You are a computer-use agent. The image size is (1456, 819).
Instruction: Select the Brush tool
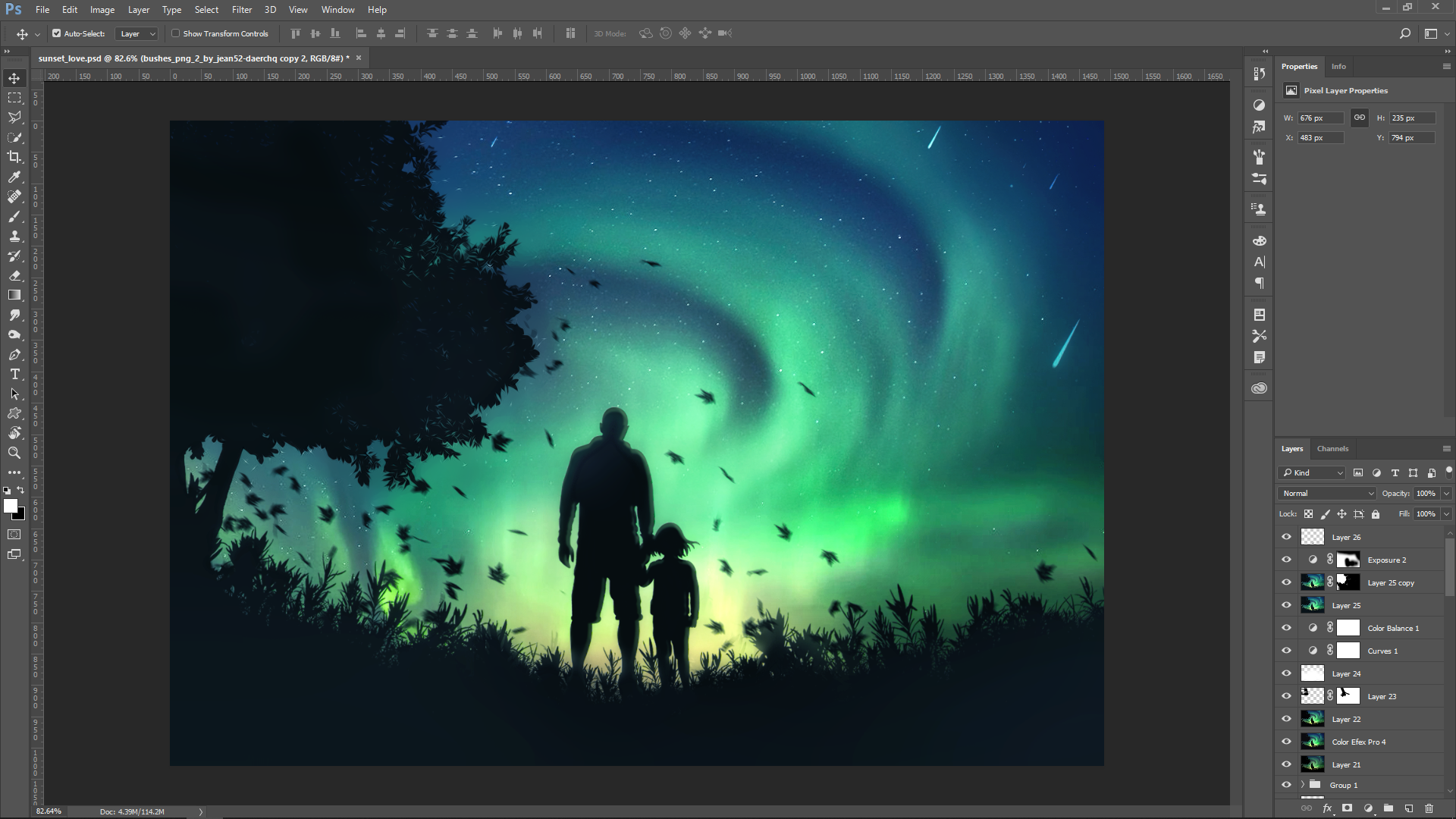coord(14,216)
